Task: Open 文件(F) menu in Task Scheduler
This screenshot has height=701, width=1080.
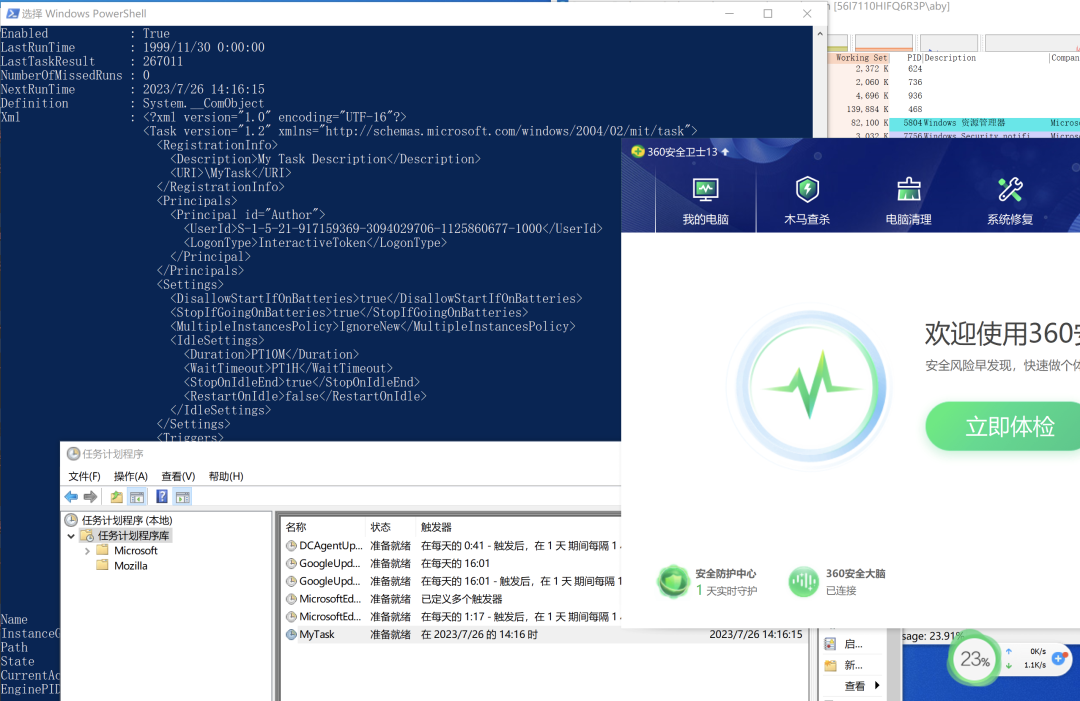Action: coord(84,477)
